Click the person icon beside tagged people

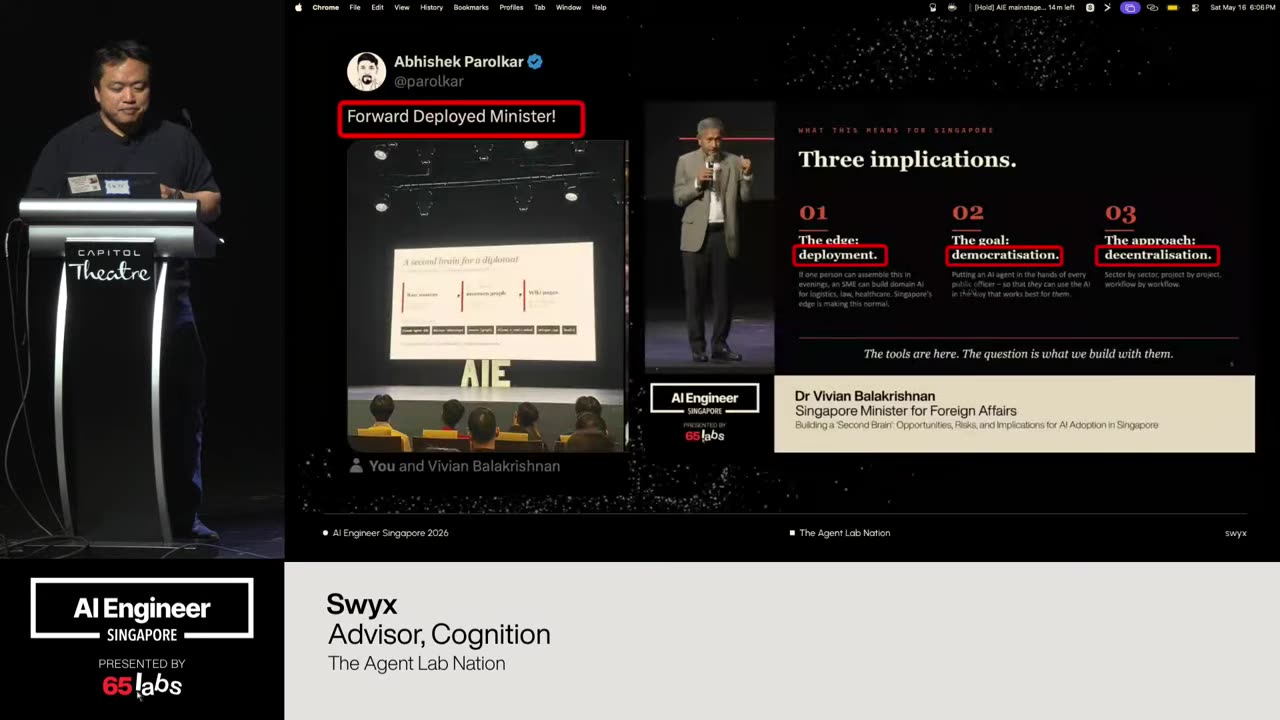point(356,466)
